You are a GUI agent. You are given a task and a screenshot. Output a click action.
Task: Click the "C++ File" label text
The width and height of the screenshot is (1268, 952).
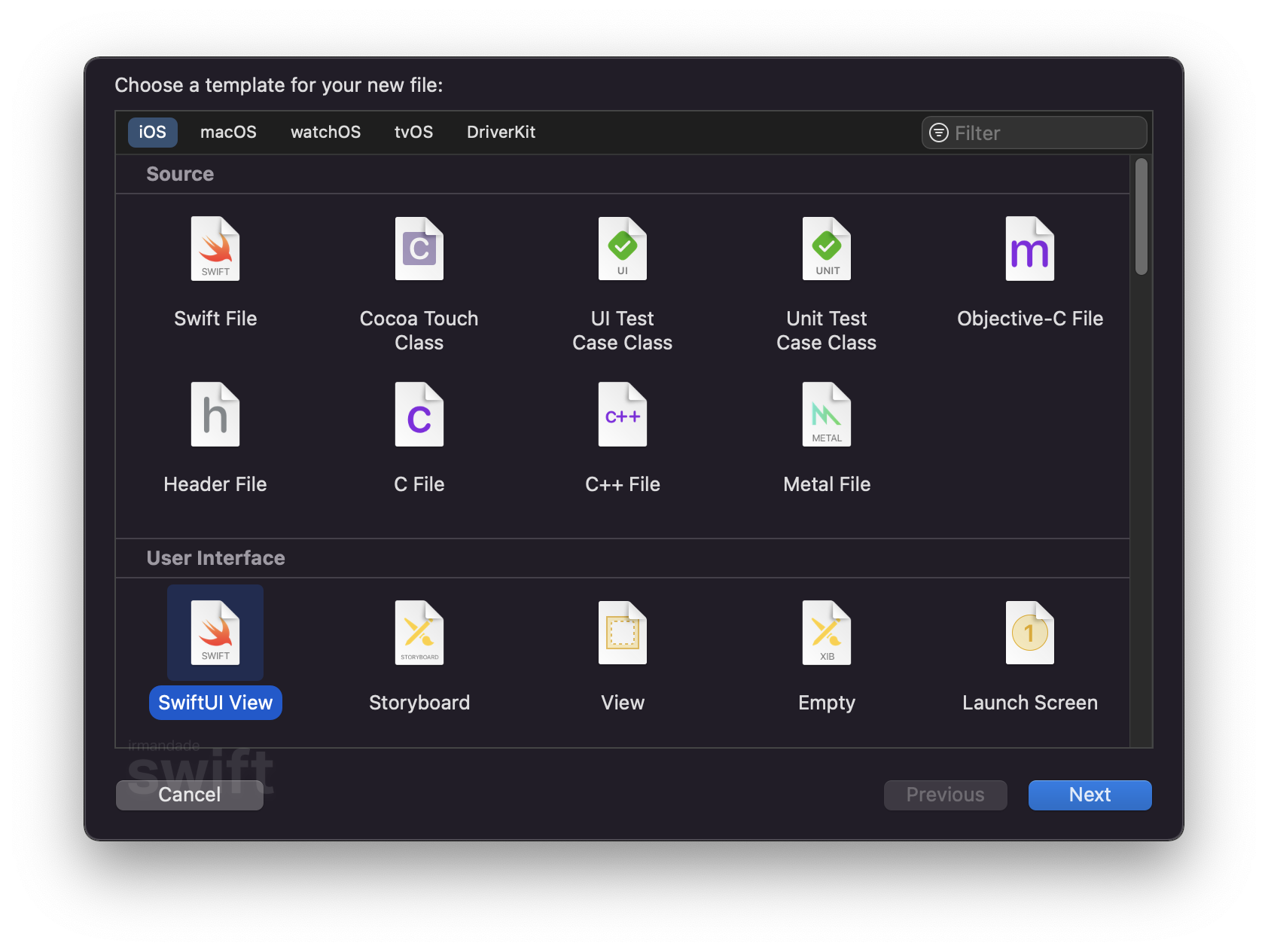pos(623,484)
